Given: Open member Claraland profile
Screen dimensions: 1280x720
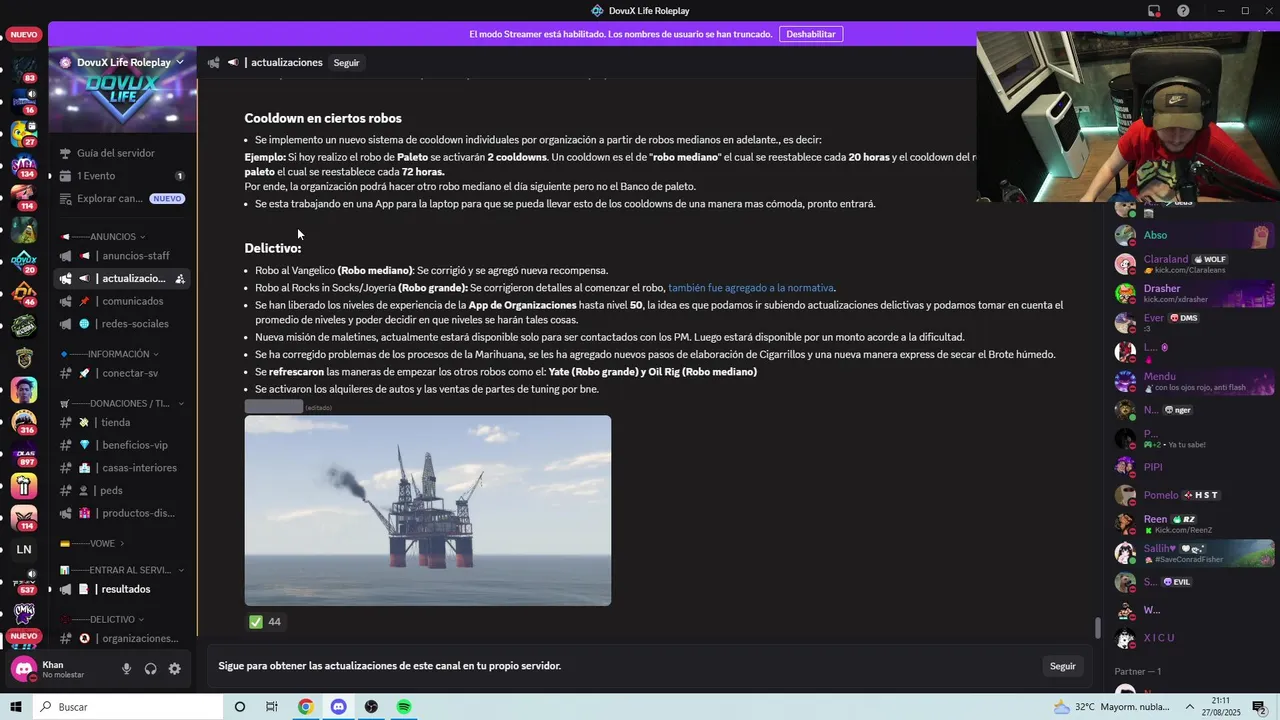Looking at the screenshot, I should [1193, 264].
